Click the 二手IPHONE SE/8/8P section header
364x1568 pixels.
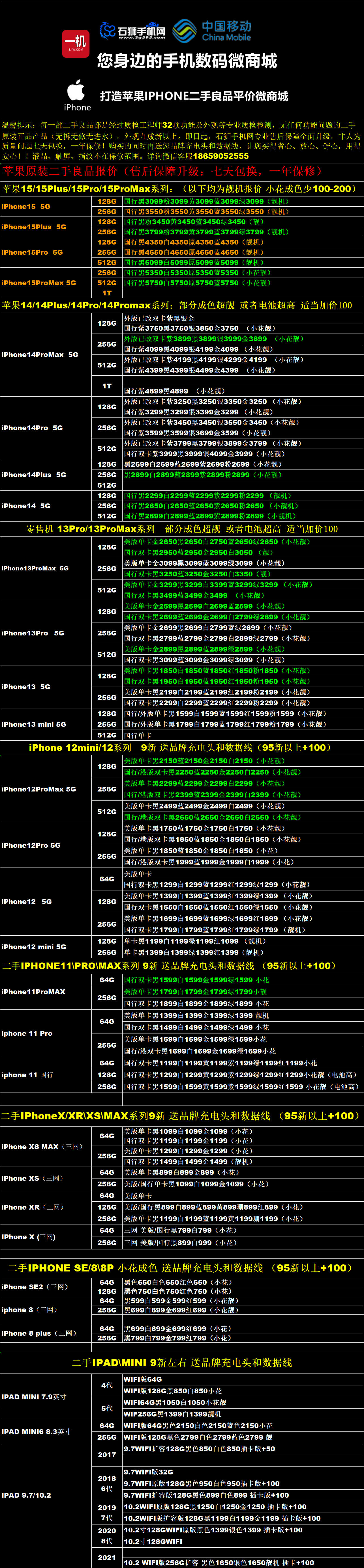click(181, 1268)
